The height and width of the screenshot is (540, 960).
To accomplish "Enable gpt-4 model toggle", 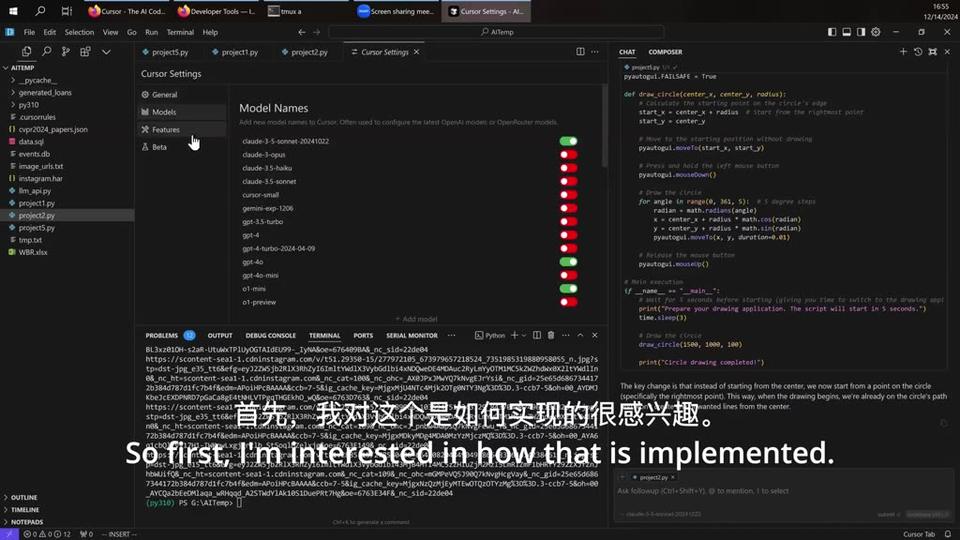I will click(x=568, y=235).
